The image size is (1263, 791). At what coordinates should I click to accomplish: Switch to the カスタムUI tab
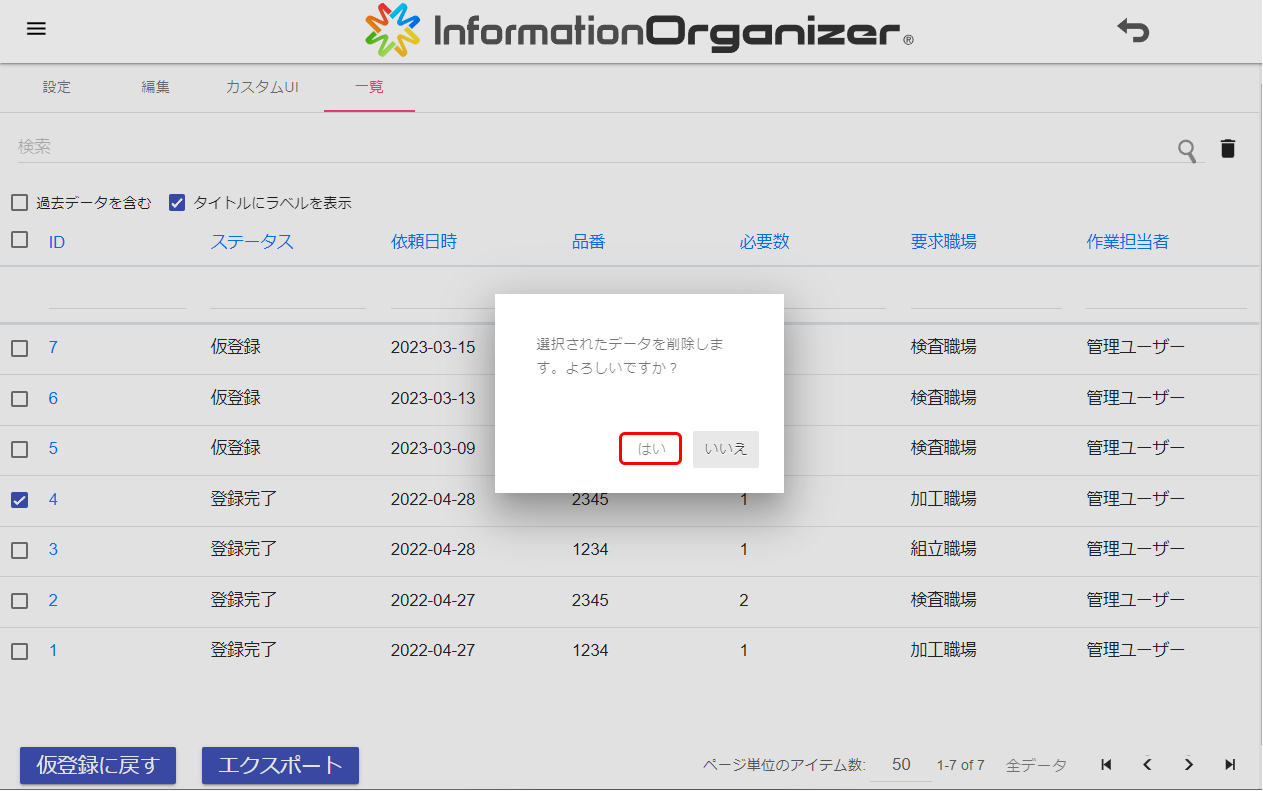(262, 87)
